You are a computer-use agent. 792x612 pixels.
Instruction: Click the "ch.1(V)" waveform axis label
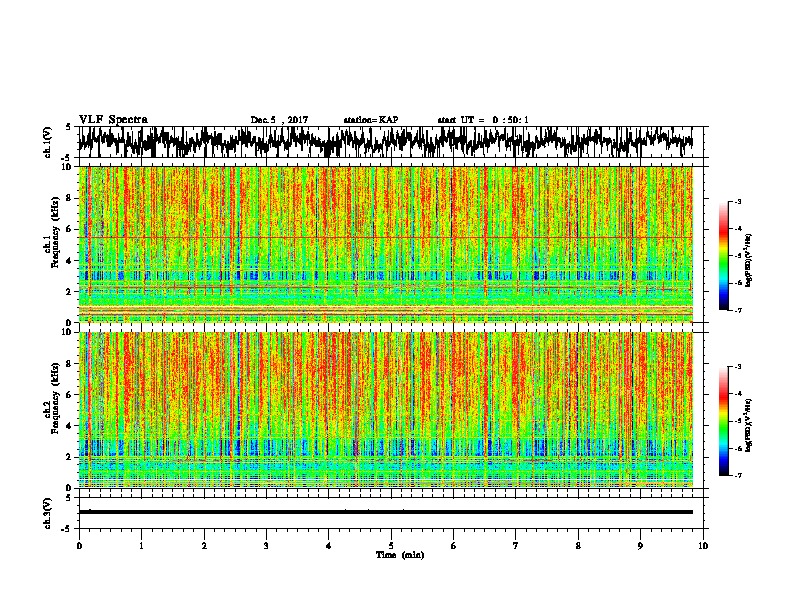coord(48,142)
